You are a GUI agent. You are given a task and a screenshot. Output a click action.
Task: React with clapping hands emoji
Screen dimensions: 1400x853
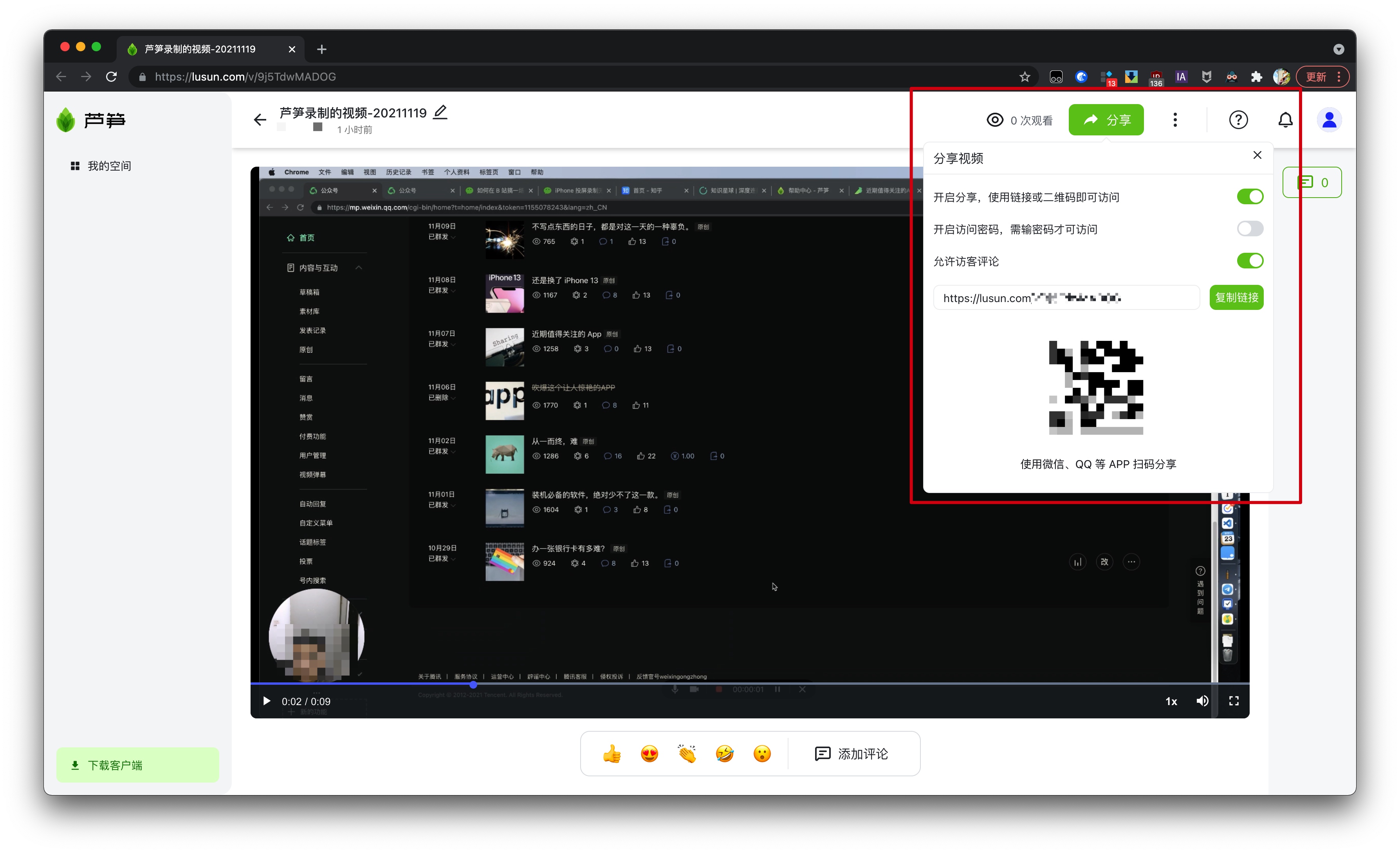(x=687, y=754)
